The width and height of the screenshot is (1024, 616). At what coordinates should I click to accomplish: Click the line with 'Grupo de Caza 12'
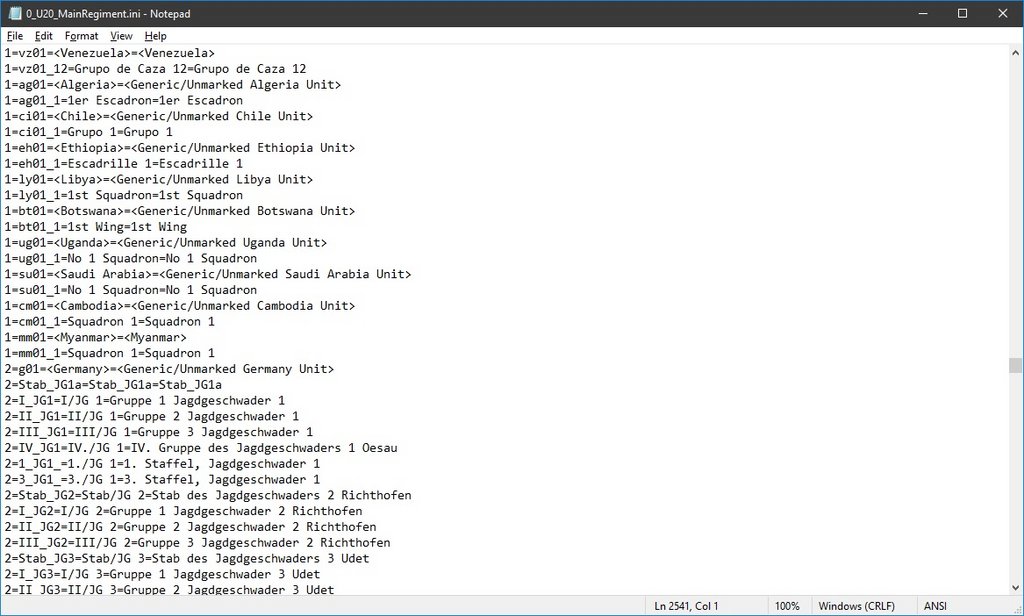[x=155, y=69]
